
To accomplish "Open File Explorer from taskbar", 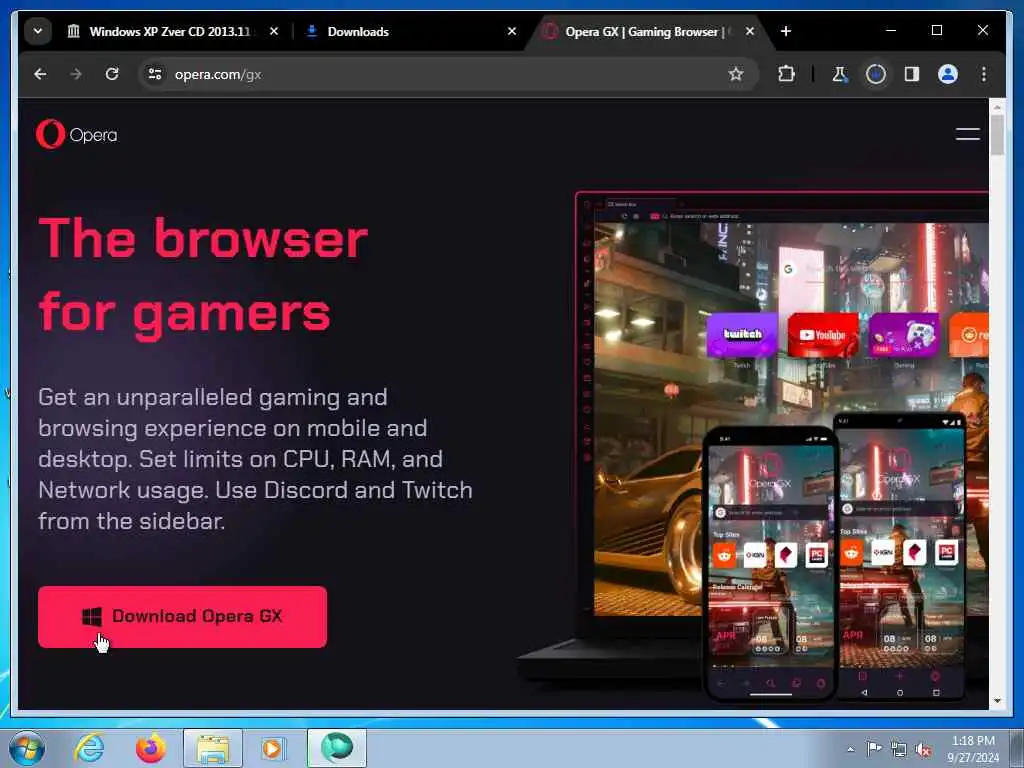I will pyautogui.click(x=213, y=748).
